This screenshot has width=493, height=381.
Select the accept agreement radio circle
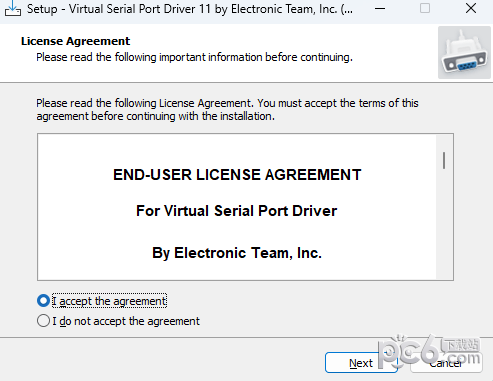coord(43,301)
